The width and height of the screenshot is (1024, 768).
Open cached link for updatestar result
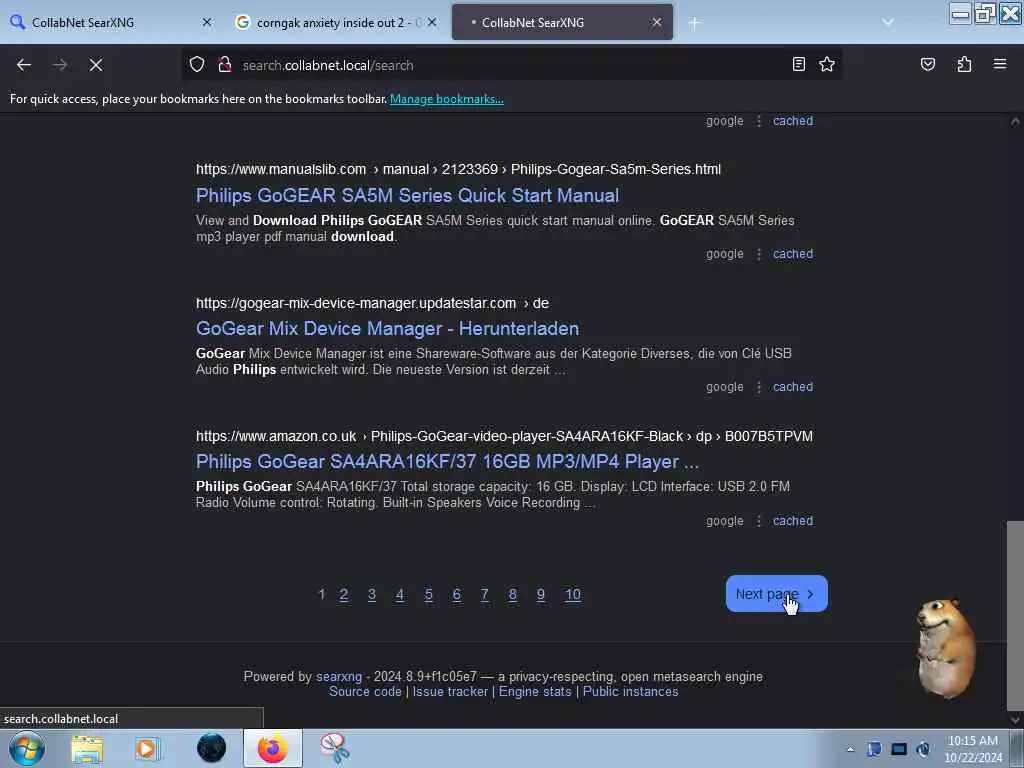(793, 387)
